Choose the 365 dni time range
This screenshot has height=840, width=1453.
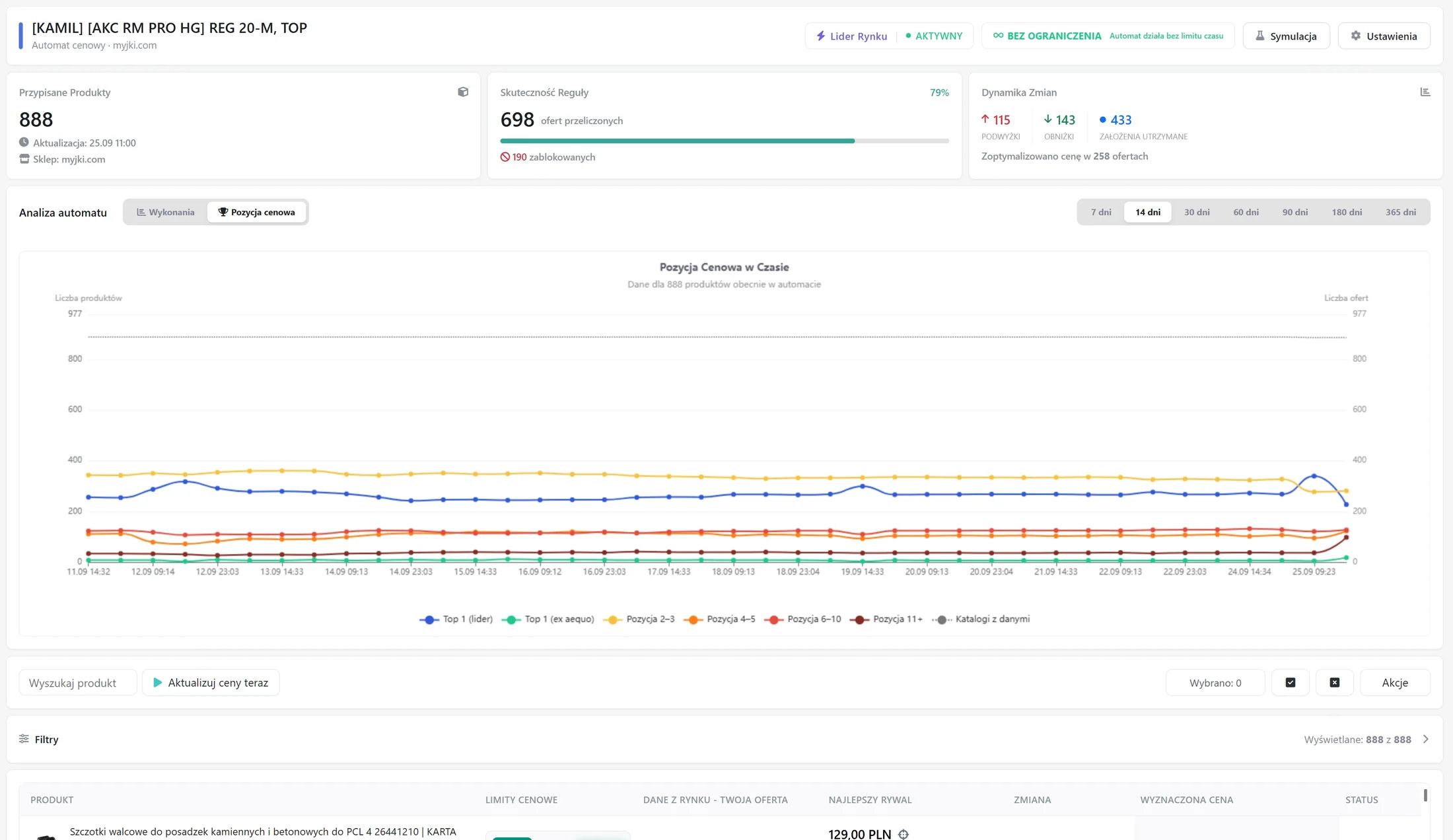pos(1400,212)
